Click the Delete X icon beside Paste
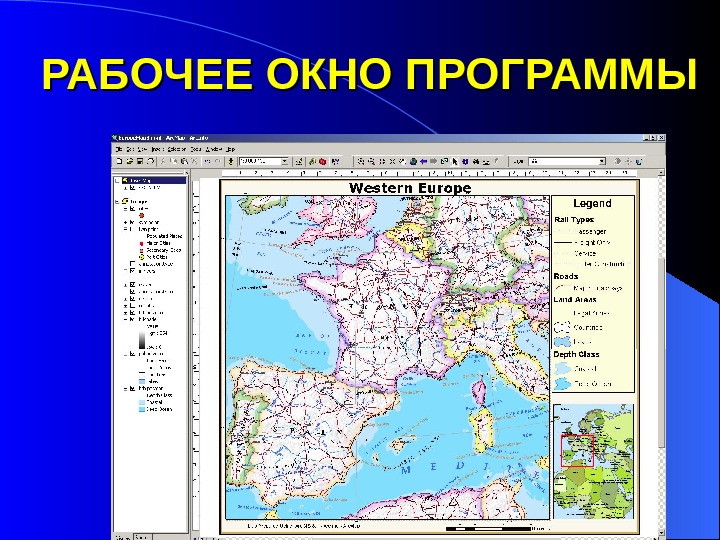Screen dimensions: 720x540 point(194,161)
